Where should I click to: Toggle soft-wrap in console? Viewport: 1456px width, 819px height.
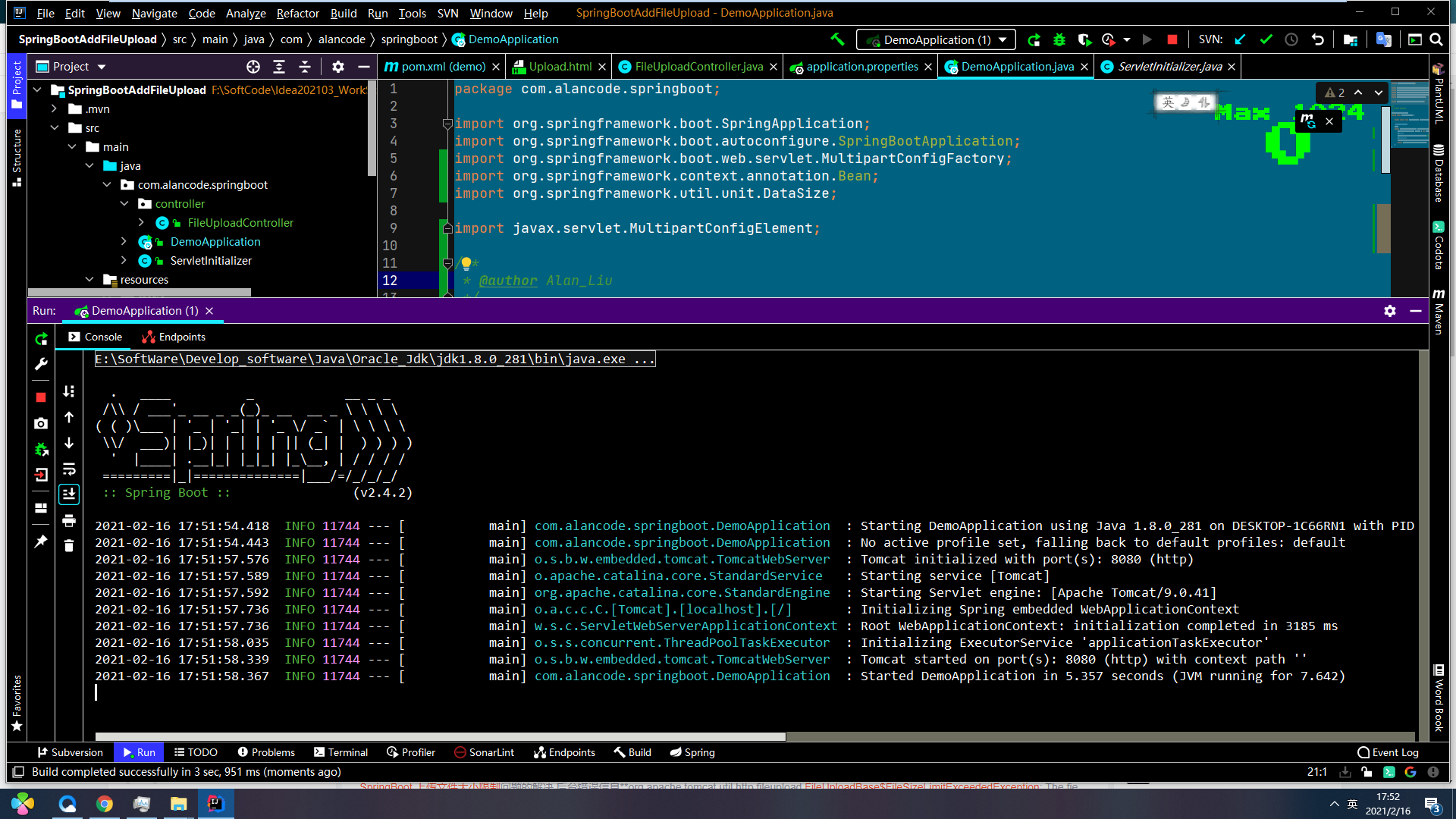[69, 469]
